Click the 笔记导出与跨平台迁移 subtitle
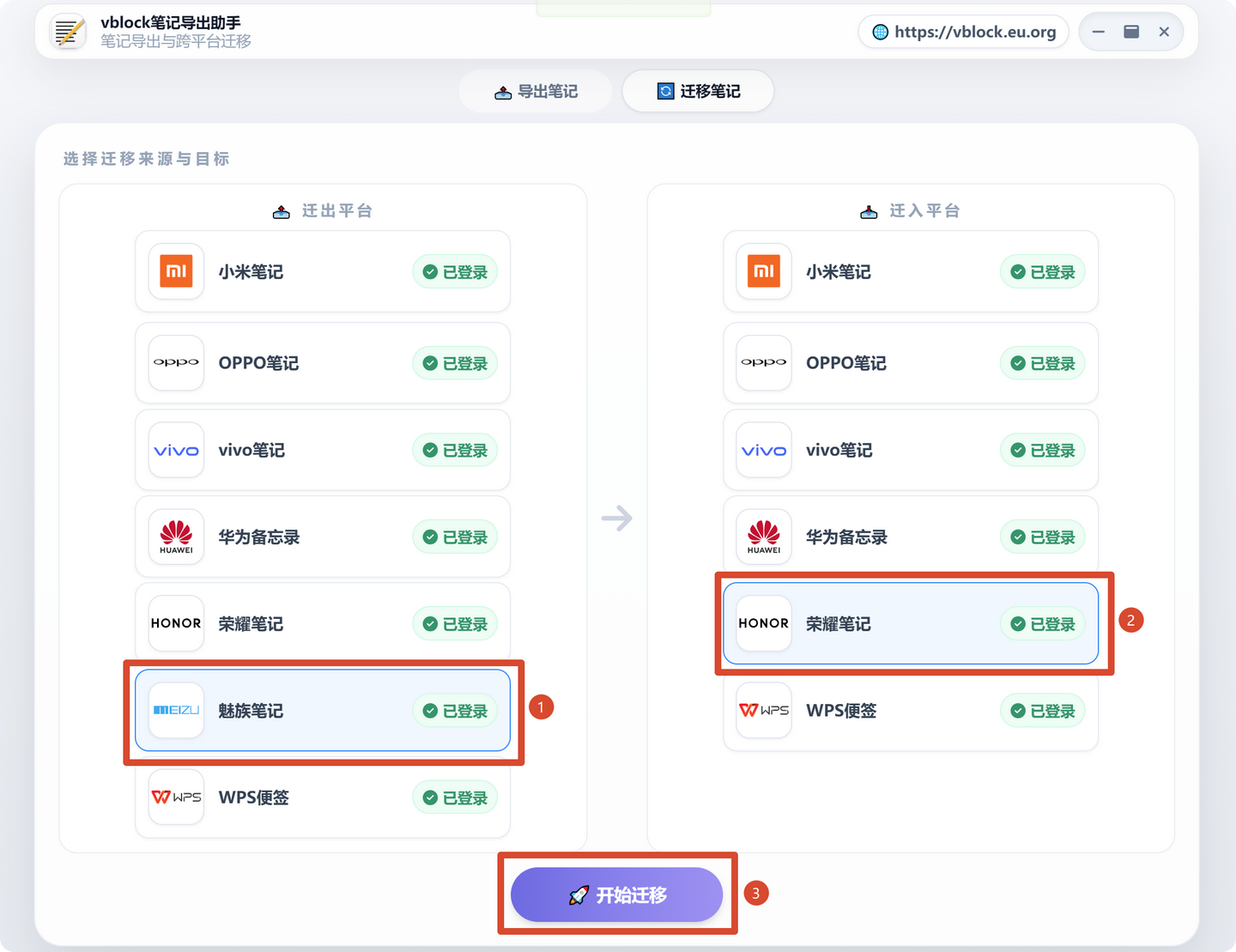 pos(176,41)
